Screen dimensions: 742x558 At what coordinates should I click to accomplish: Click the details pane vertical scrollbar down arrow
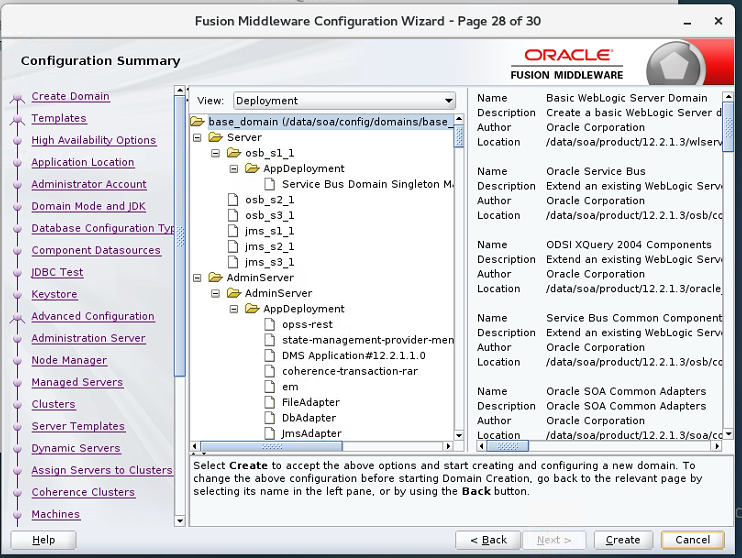pos(728,434)
